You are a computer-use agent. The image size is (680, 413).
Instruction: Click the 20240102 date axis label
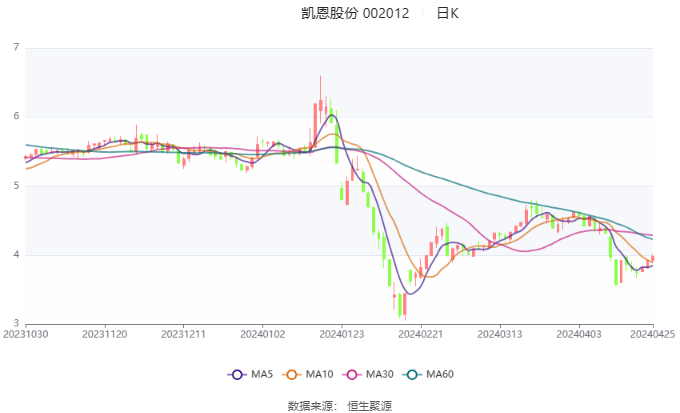tap(263, 334)
